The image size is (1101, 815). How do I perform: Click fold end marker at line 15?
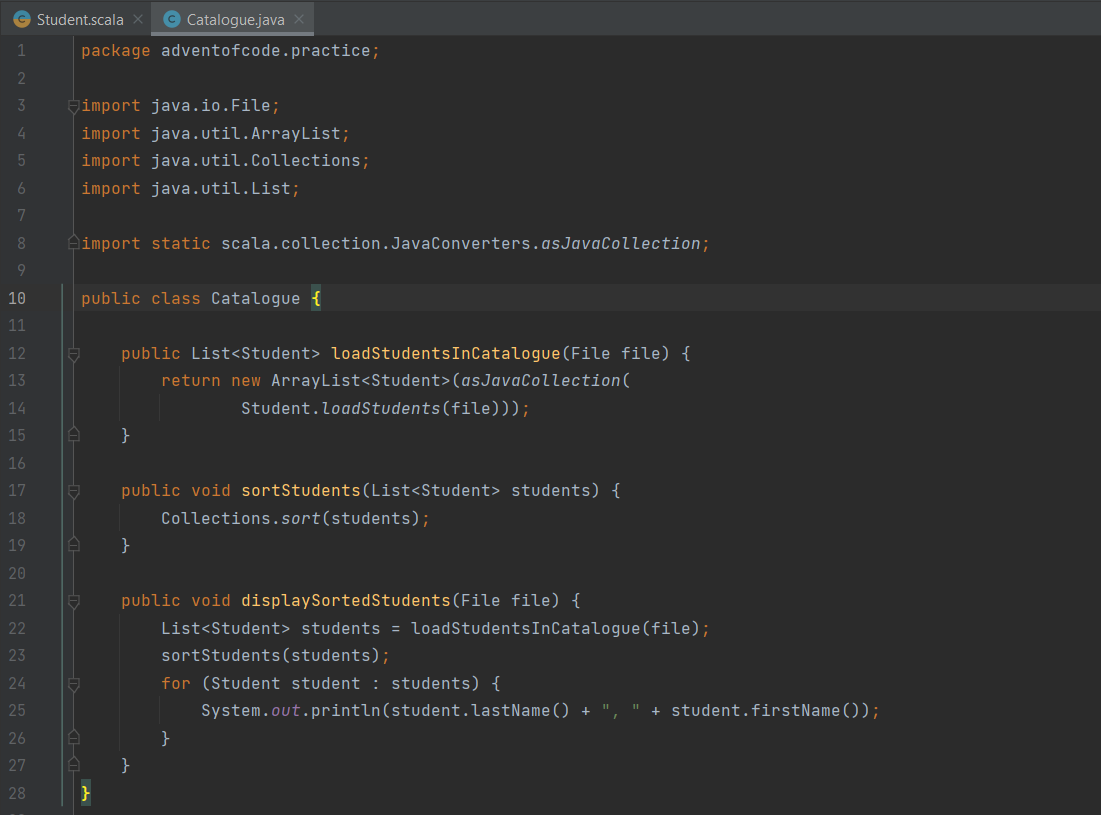point(74,435)
